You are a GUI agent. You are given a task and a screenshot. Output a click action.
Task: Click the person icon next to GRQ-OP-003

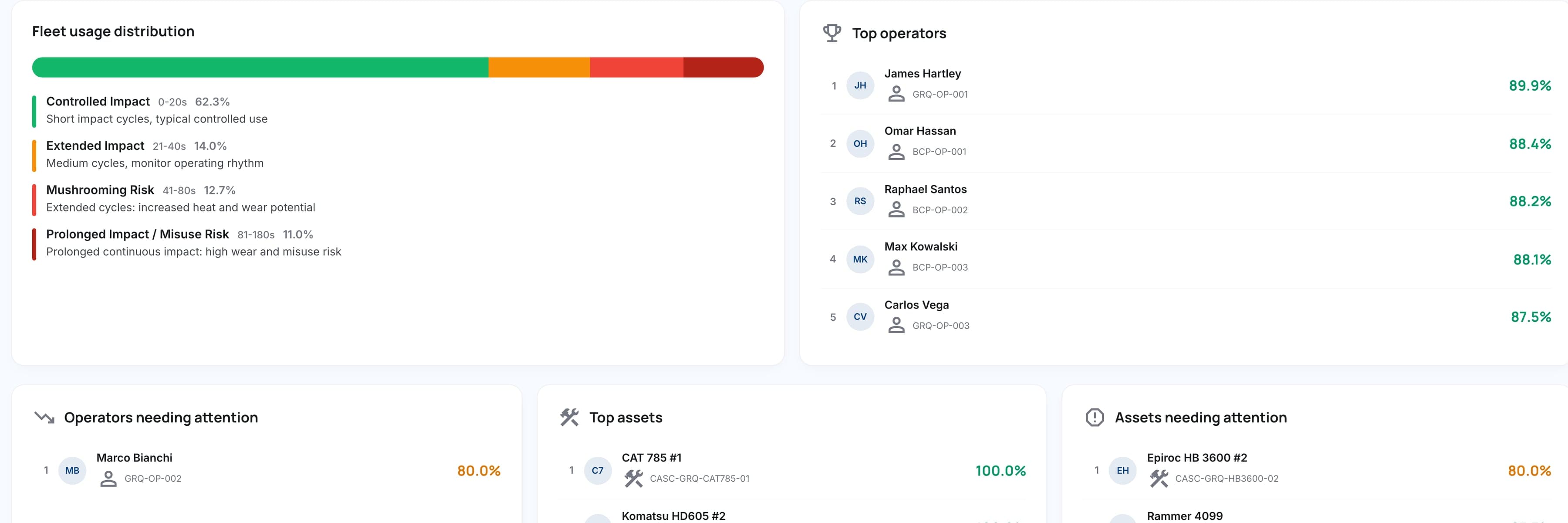coord(896,325)
